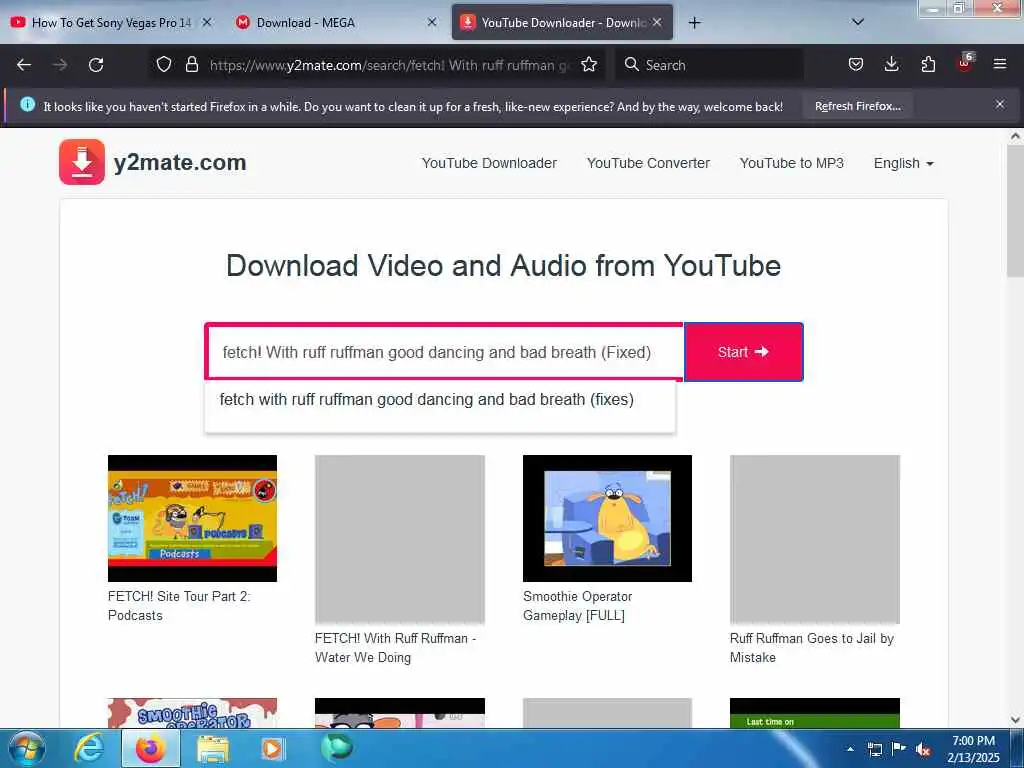Choose the 'fetch with ruff ruffman' suggestion
The image size is (1024, 768).
[426, 400]
